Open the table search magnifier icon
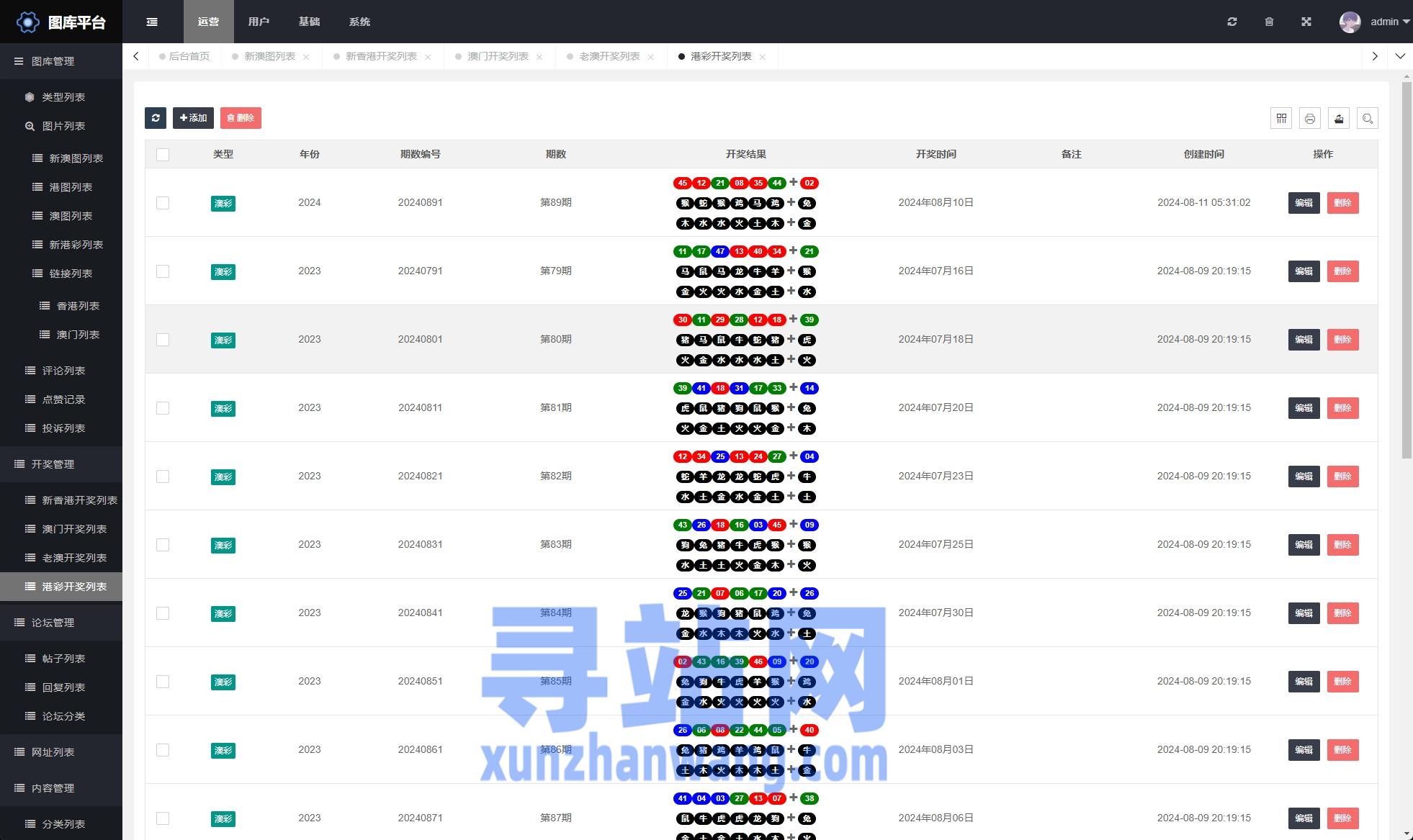 tap(1368, 118)
